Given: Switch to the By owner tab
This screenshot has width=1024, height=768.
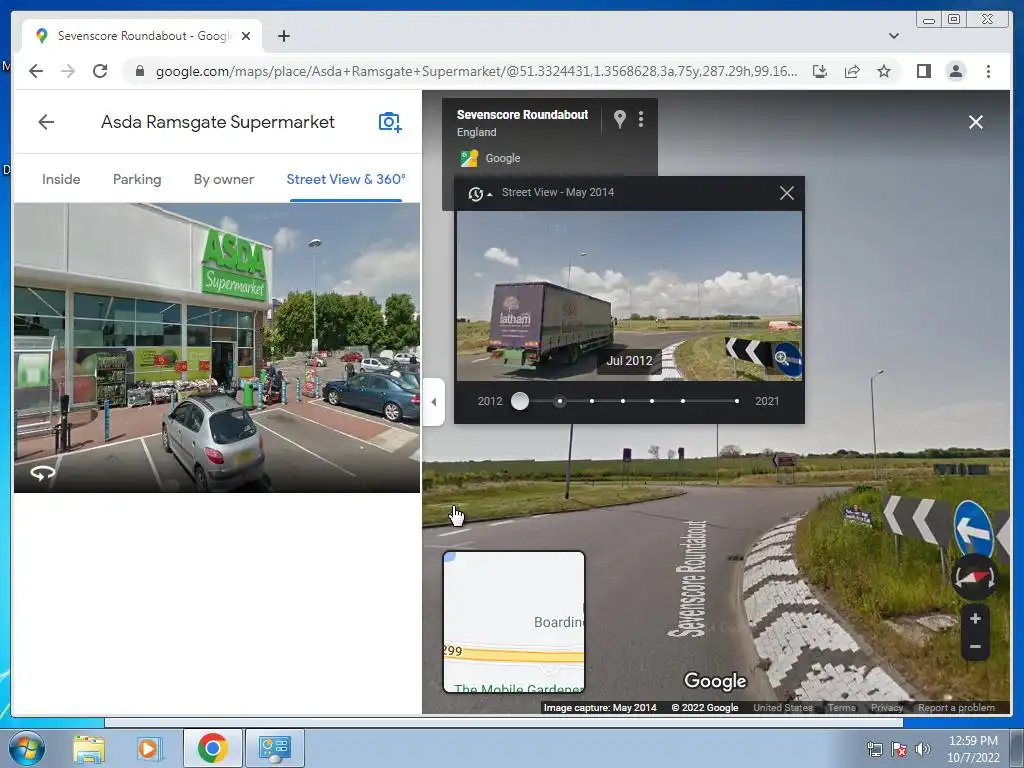Looking at the screenshot, I should click(223, 179).
